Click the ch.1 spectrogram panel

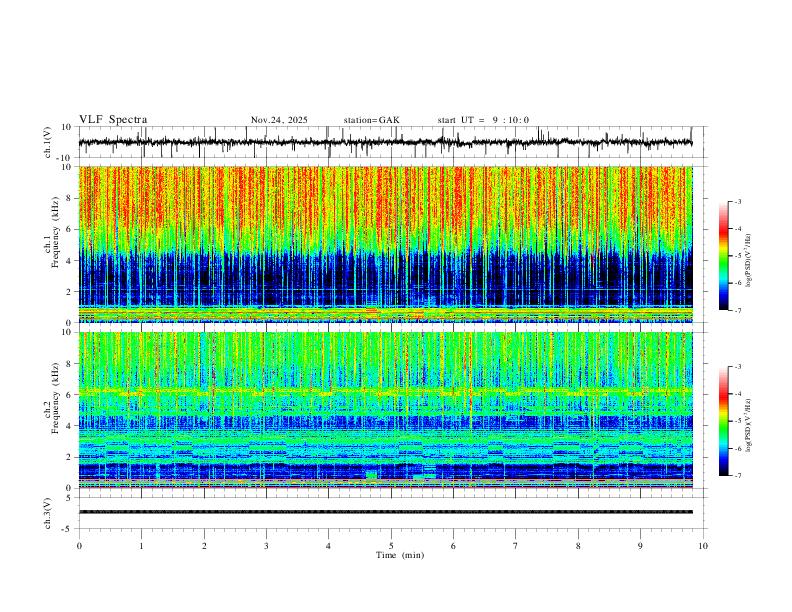click(x=385, y=244)
